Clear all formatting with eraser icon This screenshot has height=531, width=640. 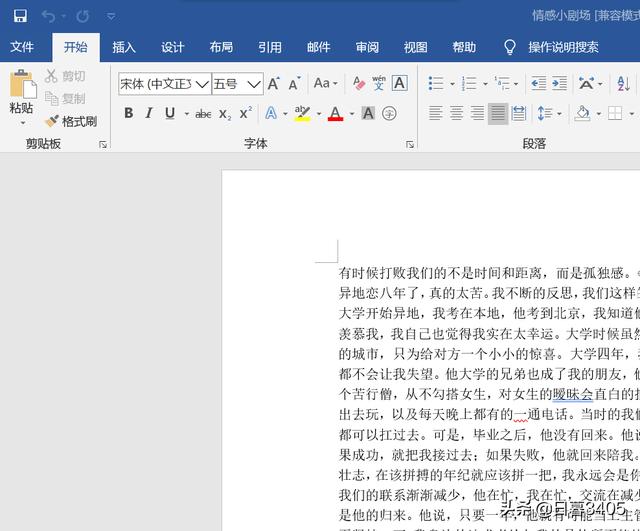(353, 84)
